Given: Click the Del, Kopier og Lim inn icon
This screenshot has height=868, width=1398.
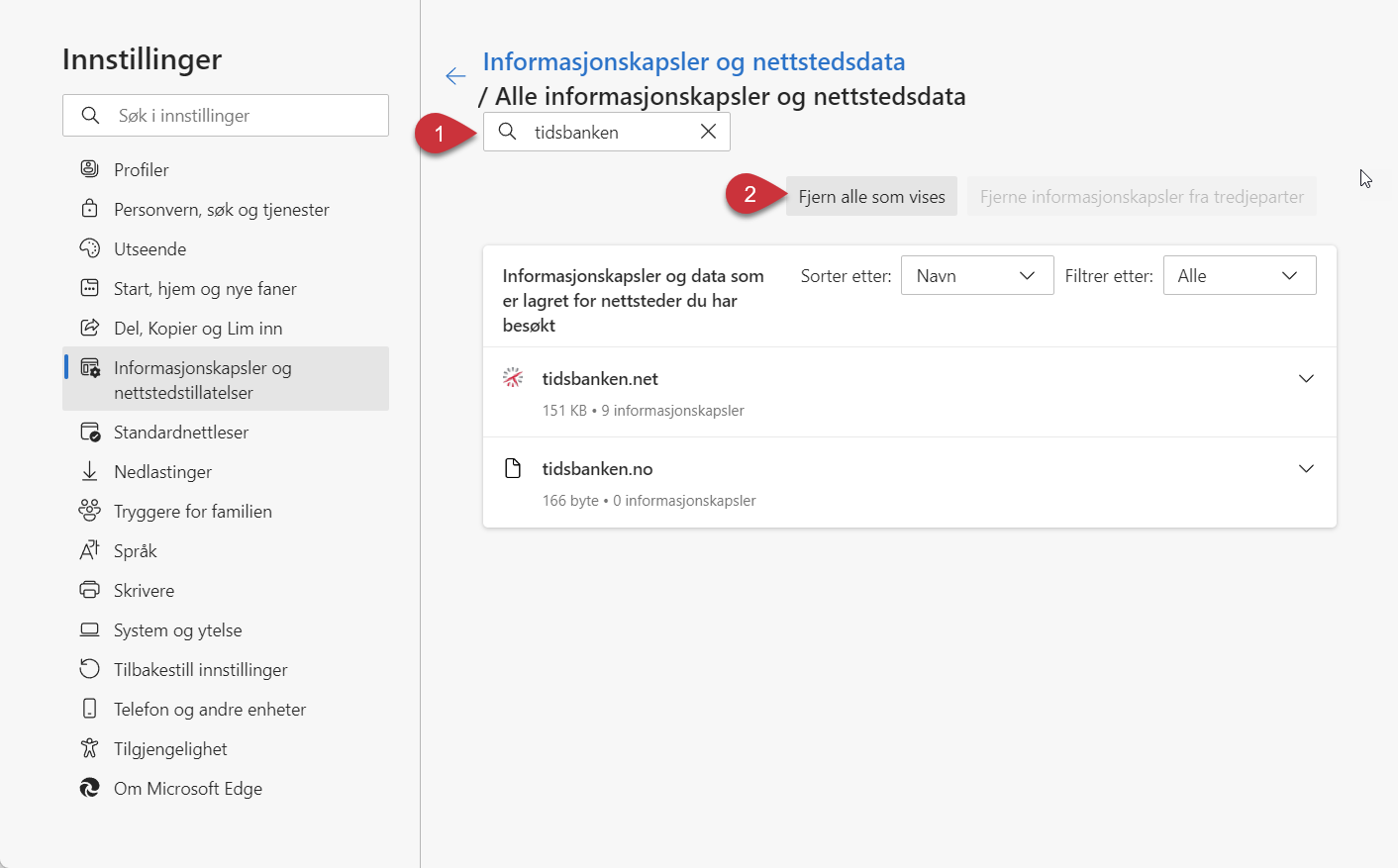Looking at the screenshot, I should click(89, 328).
